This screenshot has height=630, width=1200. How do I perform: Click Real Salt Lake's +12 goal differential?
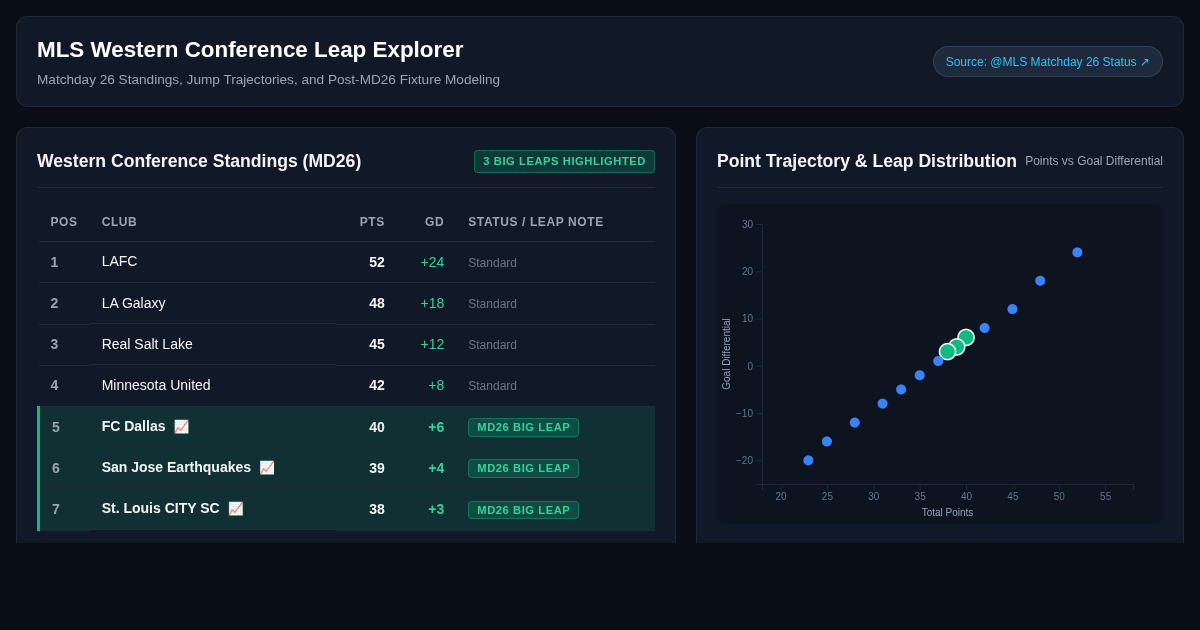pos(432,344)
